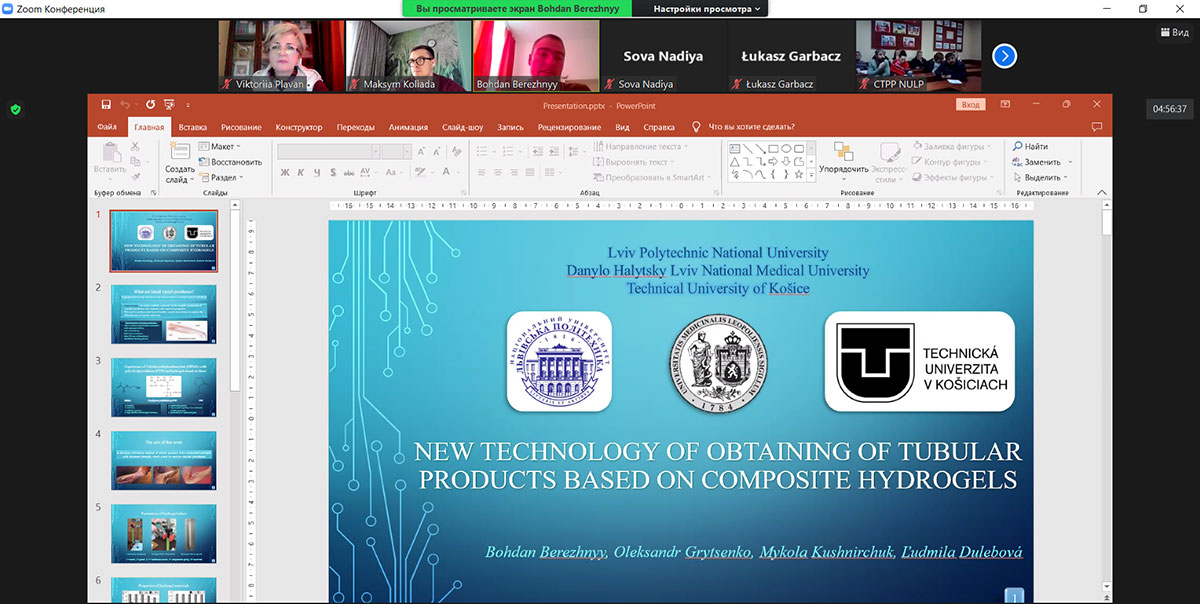Click the Zoom encryption shield icon

pyautogui.click(x=15, y=109)
